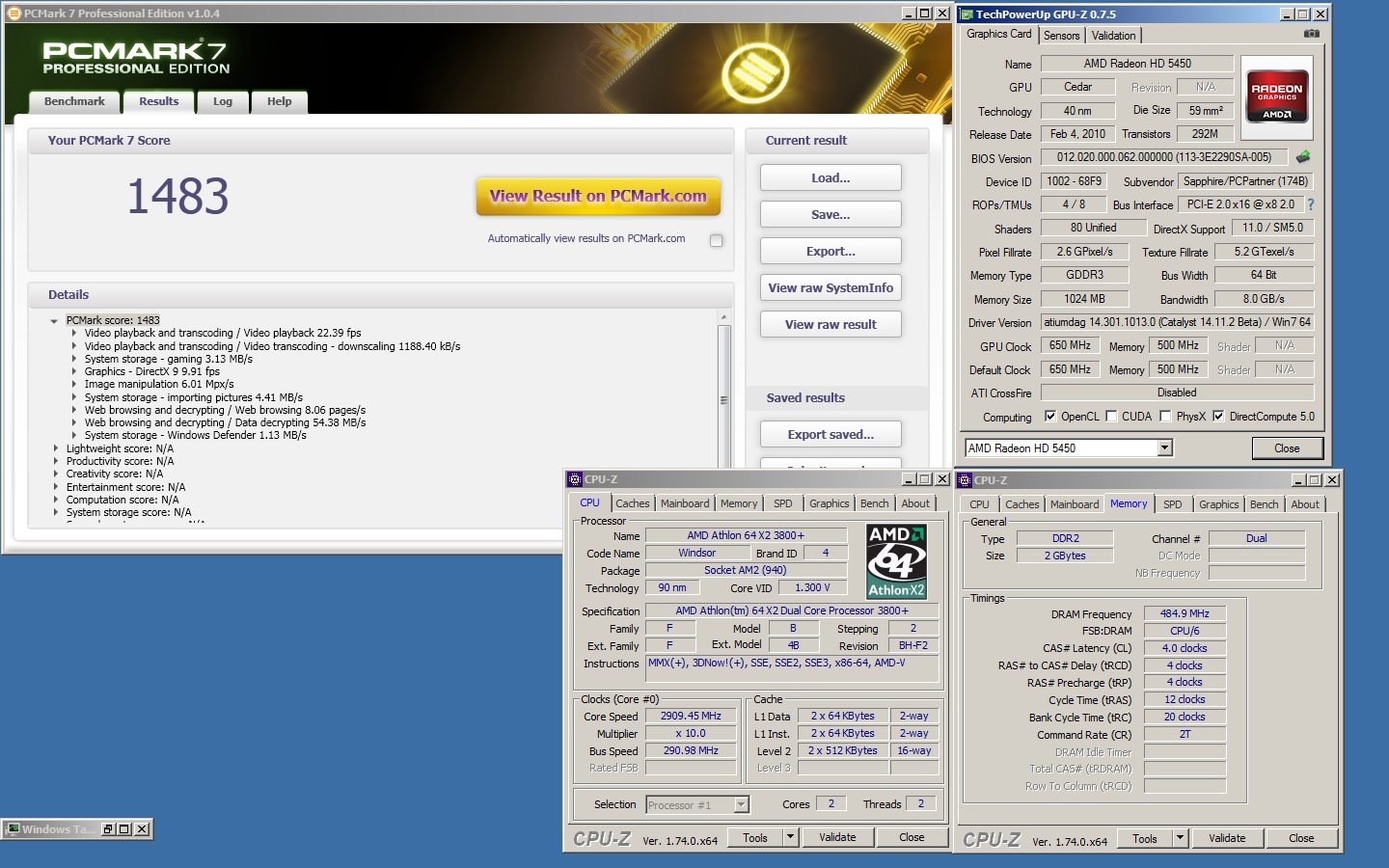Click the Export... button
1389x868 pixels.
(x=831, y=251)
